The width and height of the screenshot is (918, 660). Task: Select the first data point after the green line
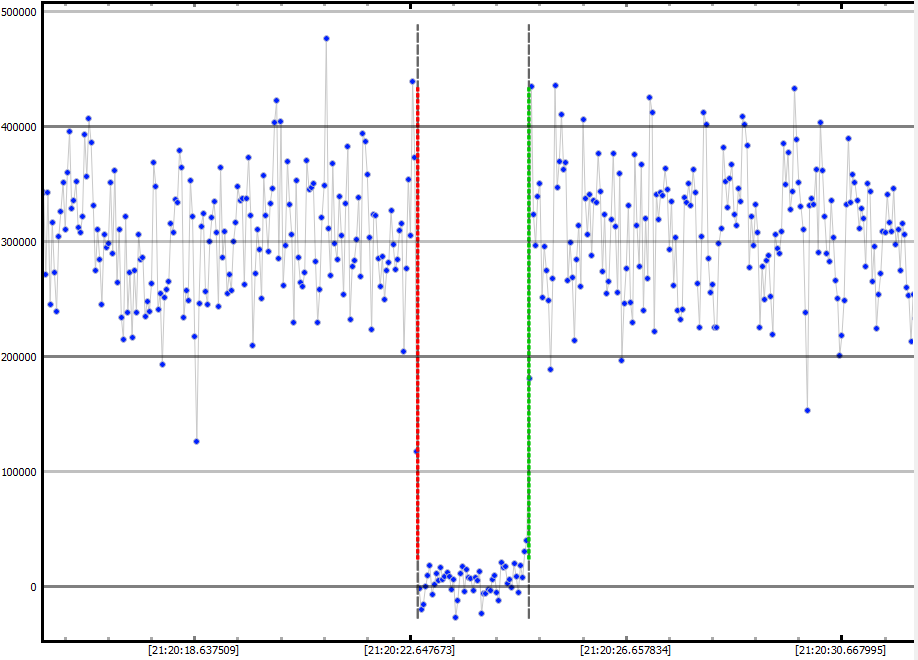[531, 86]
